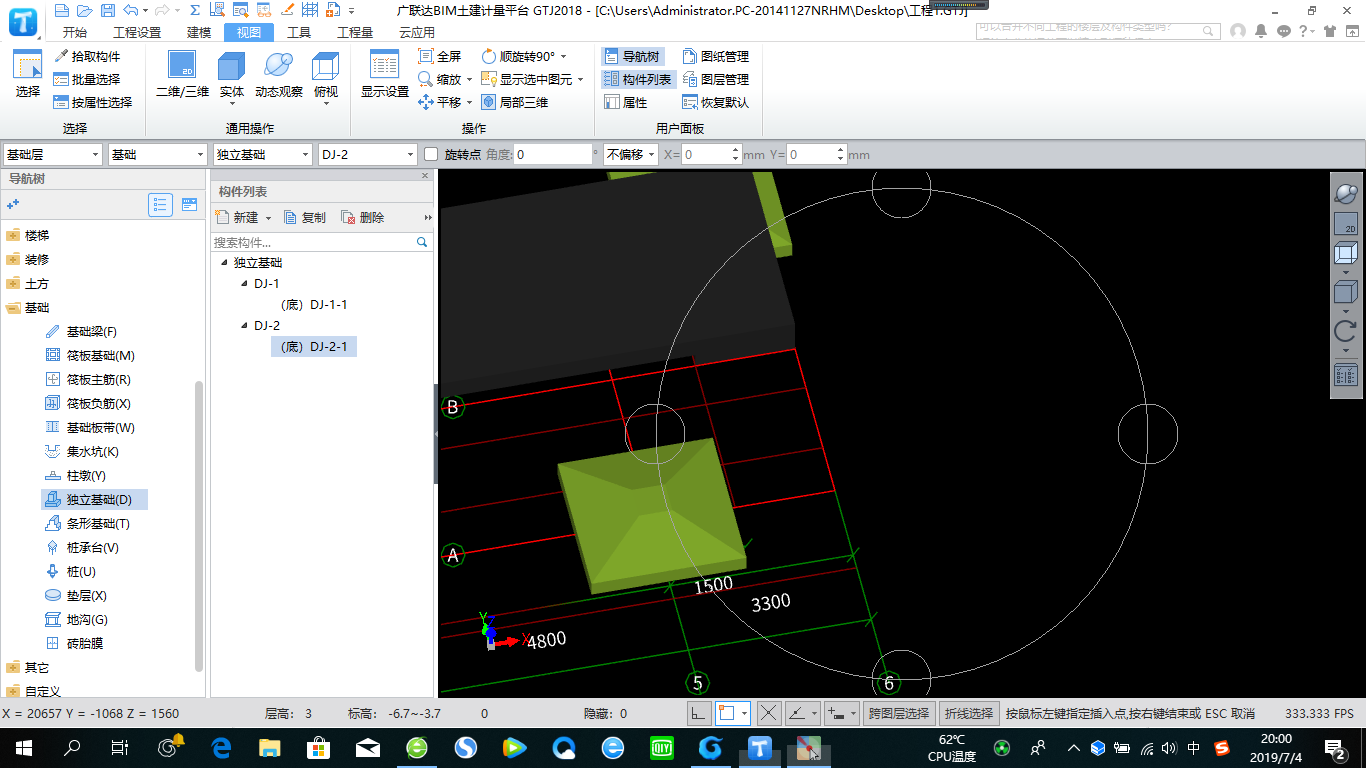Open the 不偏移 offset dropdown
Viewport: 1366px width, 768px height.
point(630,154)
